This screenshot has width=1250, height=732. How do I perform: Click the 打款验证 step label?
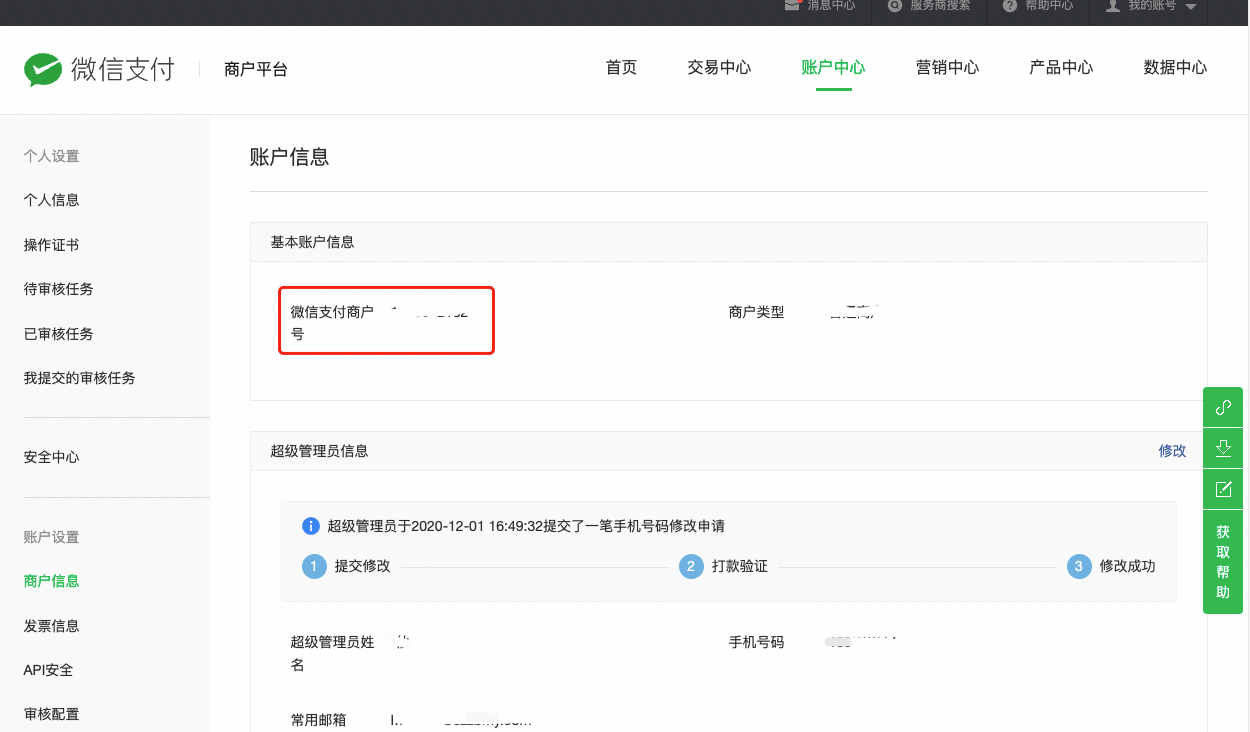tap(740, 567)
